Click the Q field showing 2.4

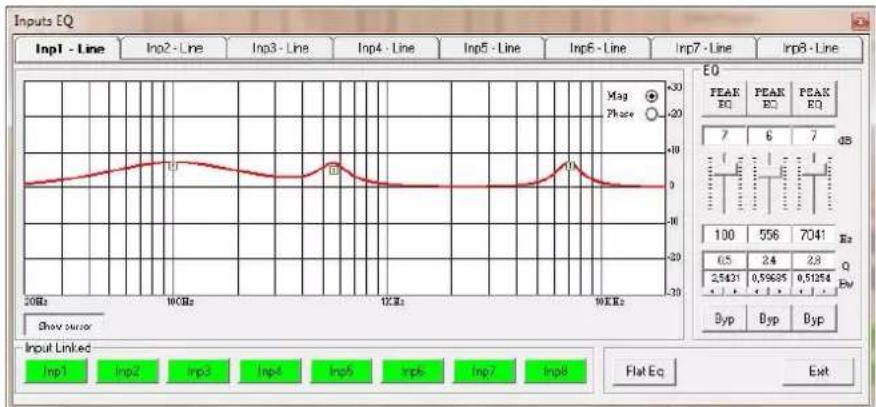click(769, 261)
